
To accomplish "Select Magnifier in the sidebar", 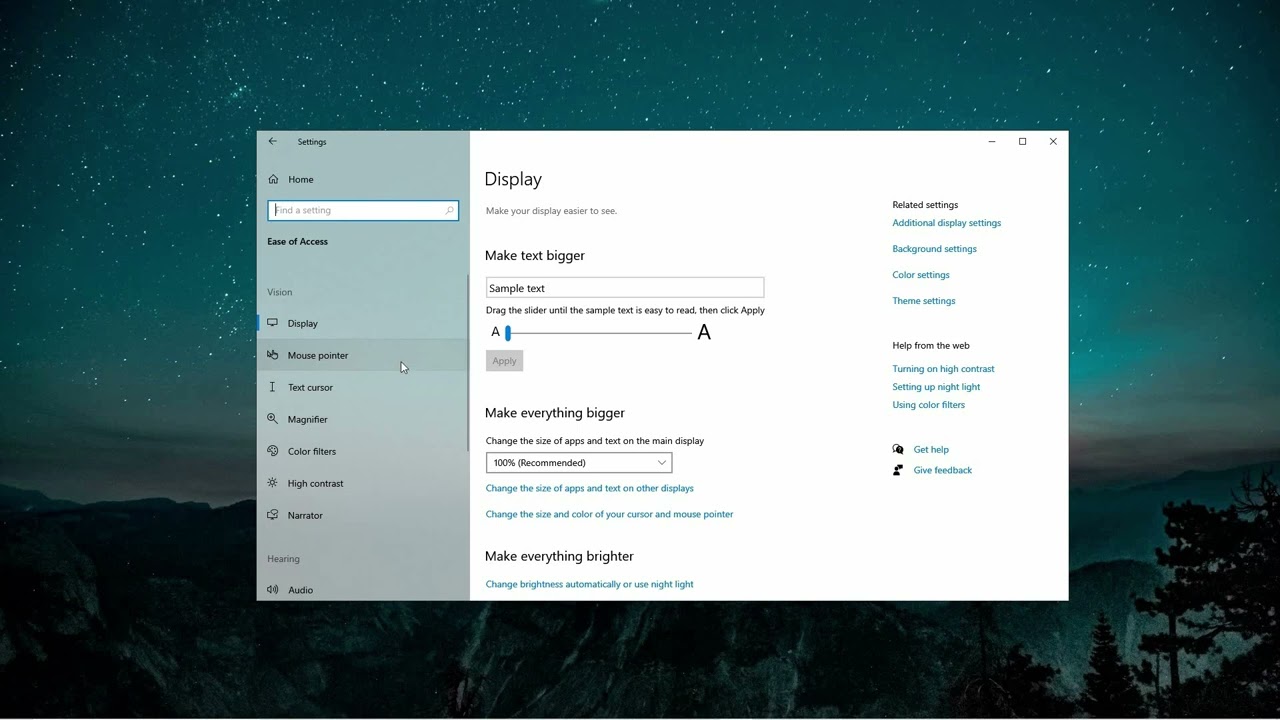I will [x=362, y=419].
